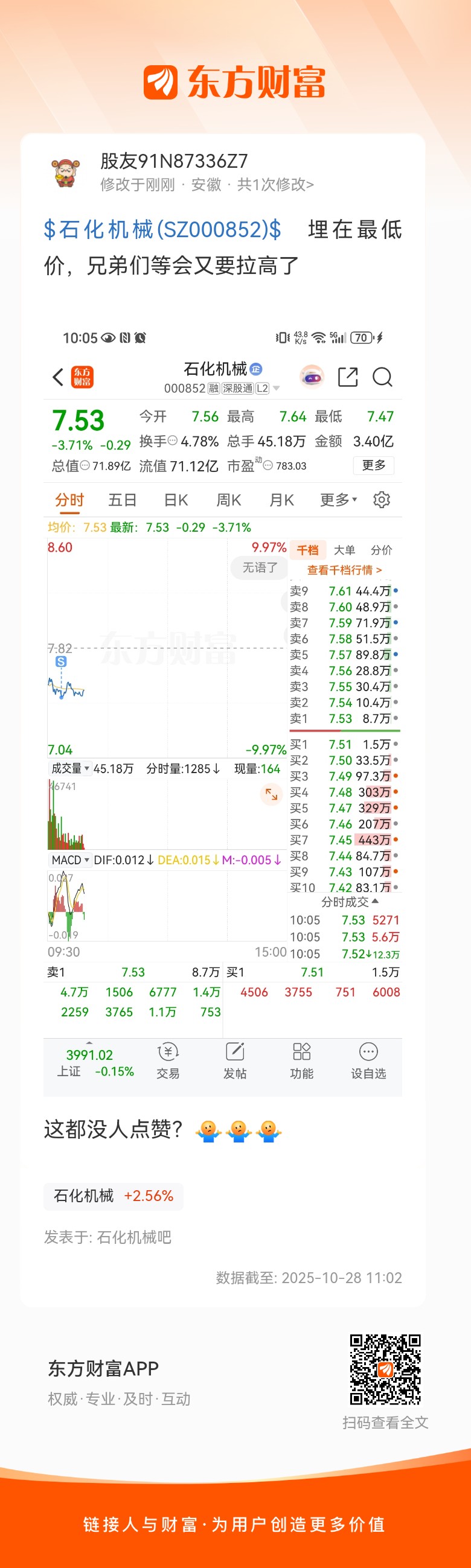Viewport: 471px width, 1568px height.
Task: Open the 成交量 indicator dropdown
Action: click(x=70, y=769)
